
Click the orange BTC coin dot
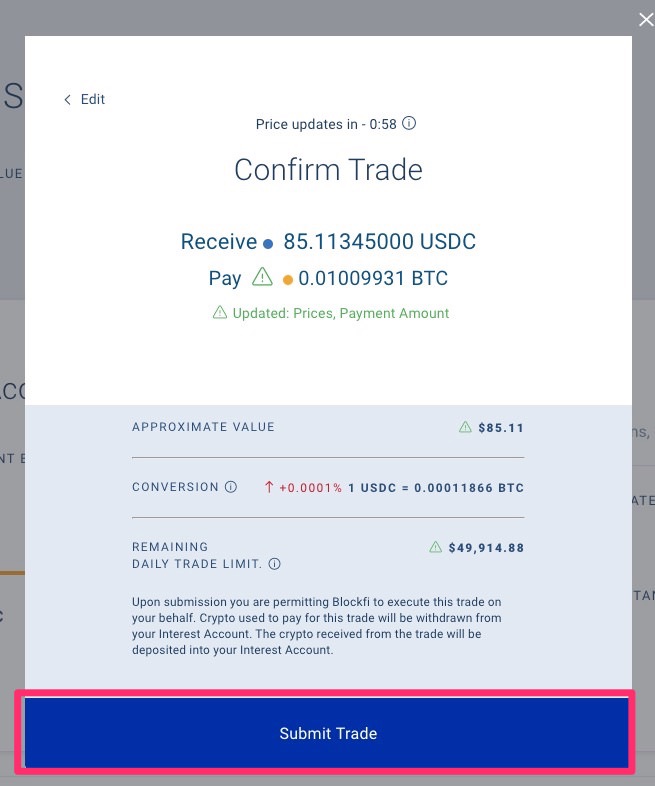point(288,280)
